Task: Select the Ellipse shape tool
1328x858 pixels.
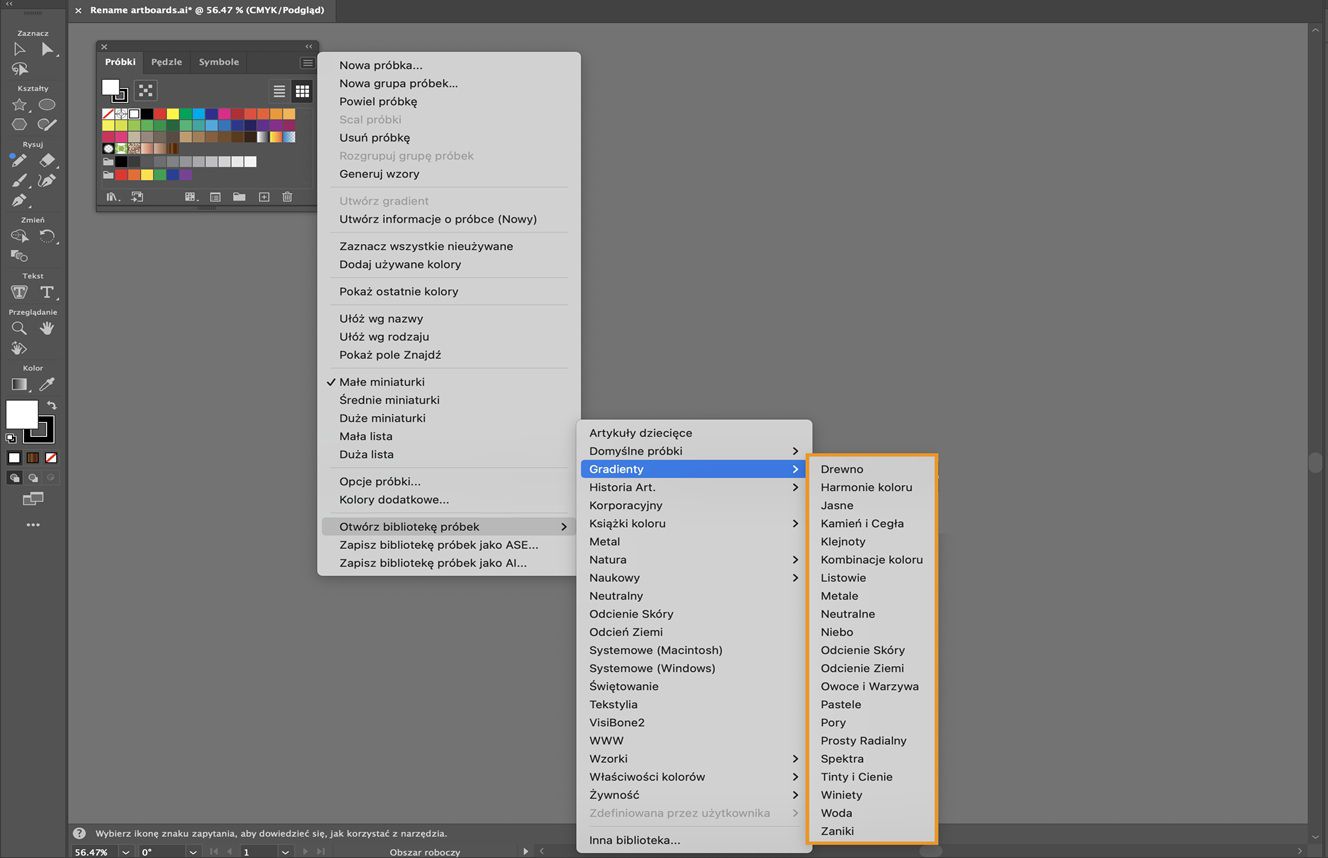Action: tap(47, 105)
